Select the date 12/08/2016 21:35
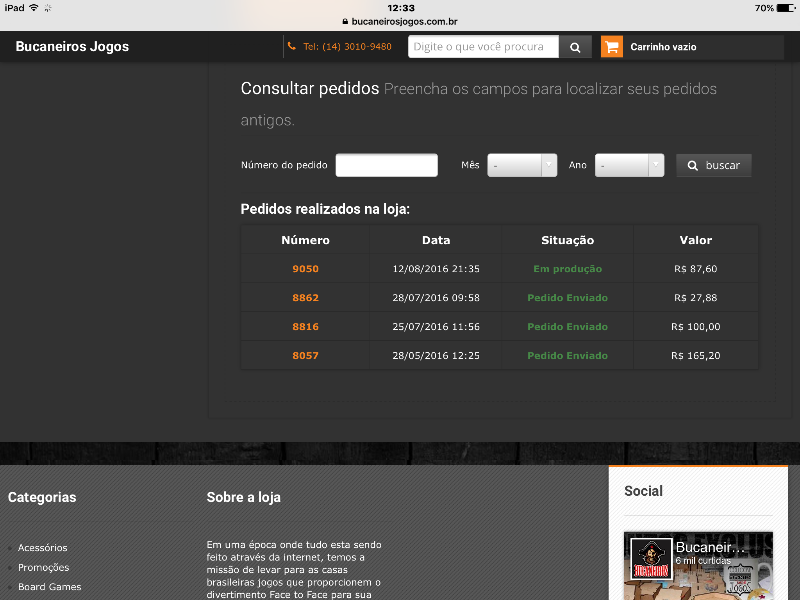Viewport: 800px width, 600px height. coord(436,269)
